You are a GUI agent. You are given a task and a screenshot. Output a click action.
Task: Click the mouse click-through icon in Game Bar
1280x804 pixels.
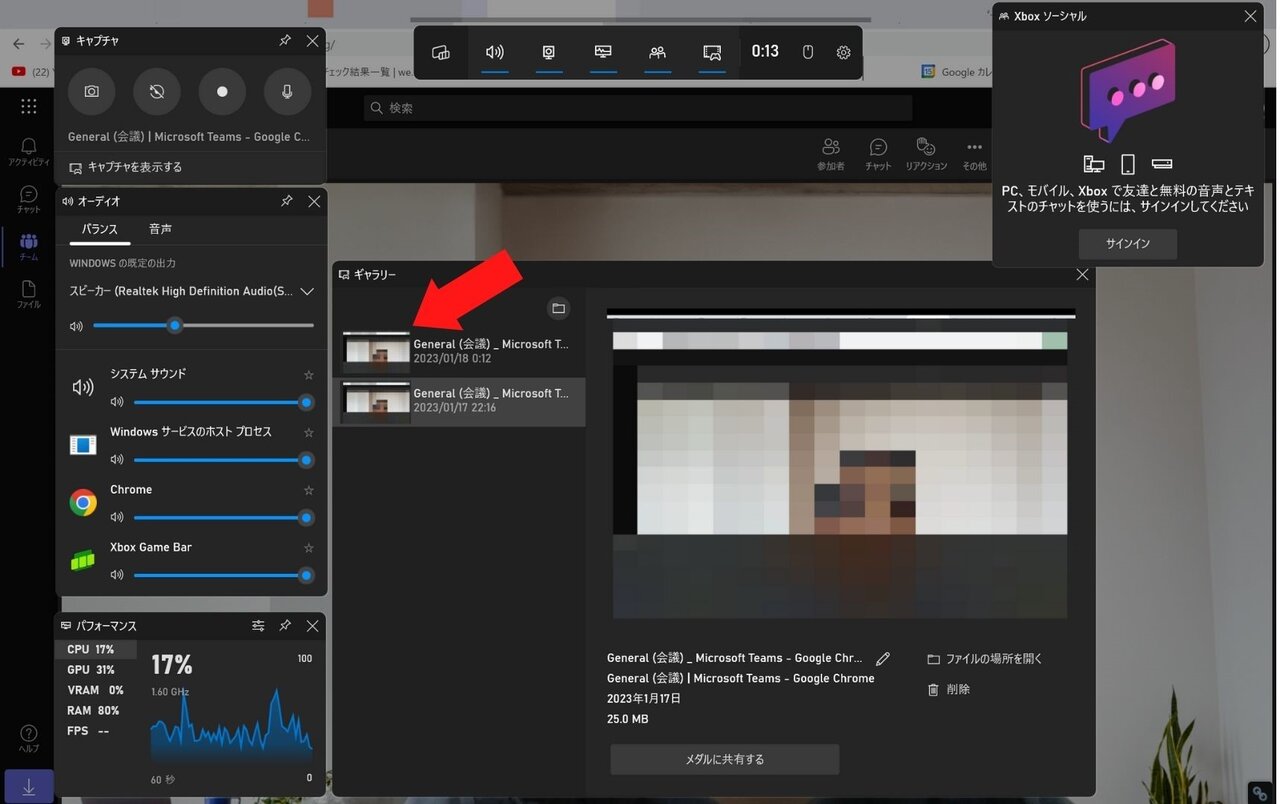coord(808,52)
